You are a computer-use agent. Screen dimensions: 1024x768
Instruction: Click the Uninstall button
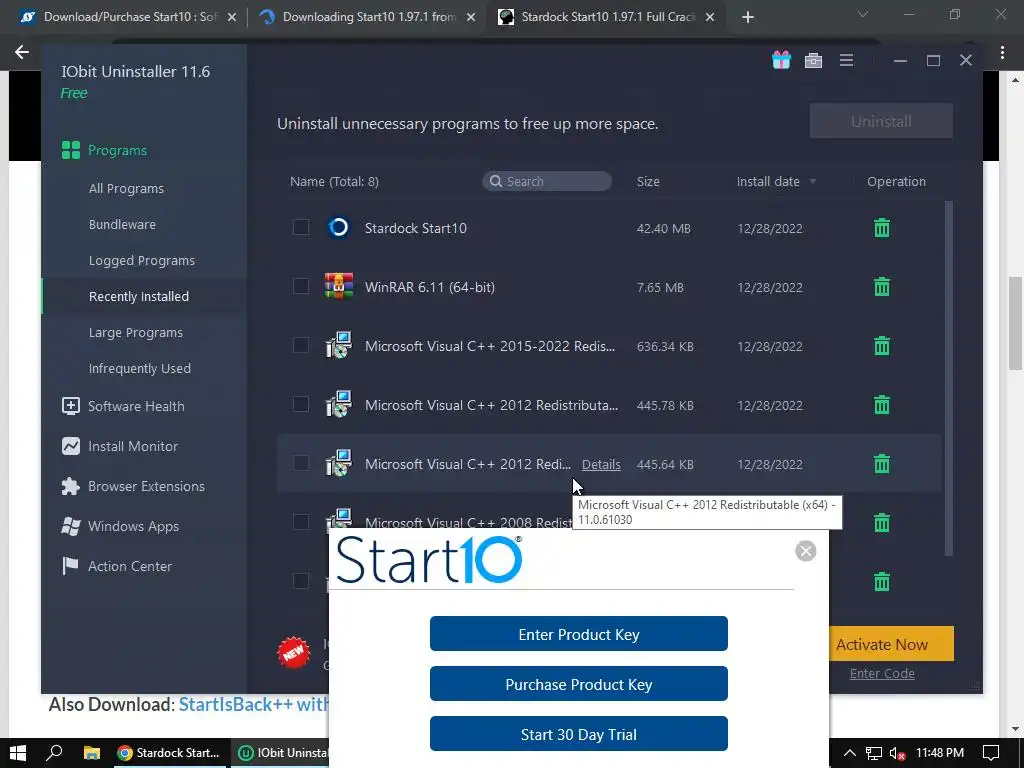pyautogui.click(x=881, y=121)
